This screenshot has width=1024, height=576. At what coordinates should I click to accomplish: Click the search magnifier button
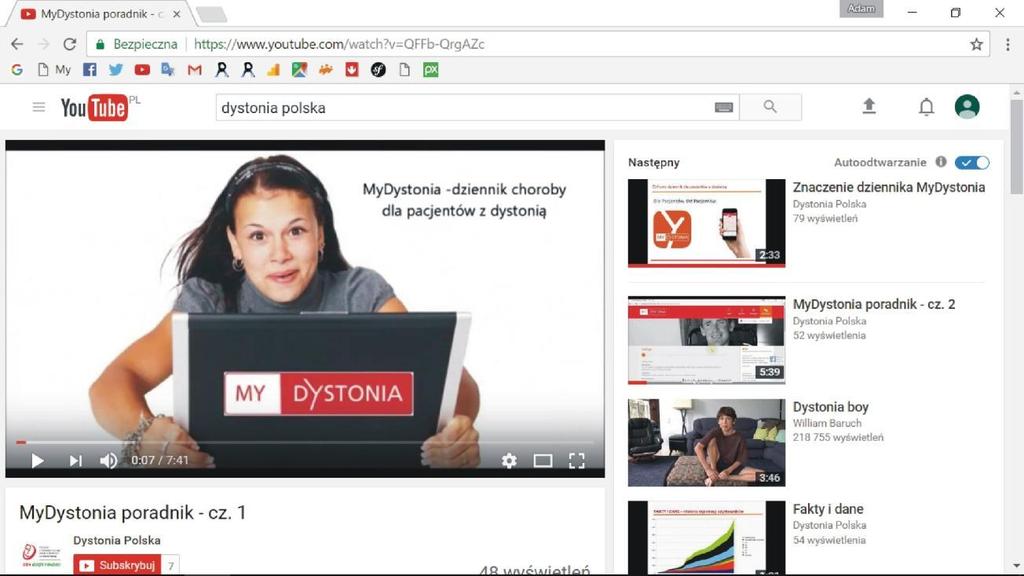771,107
